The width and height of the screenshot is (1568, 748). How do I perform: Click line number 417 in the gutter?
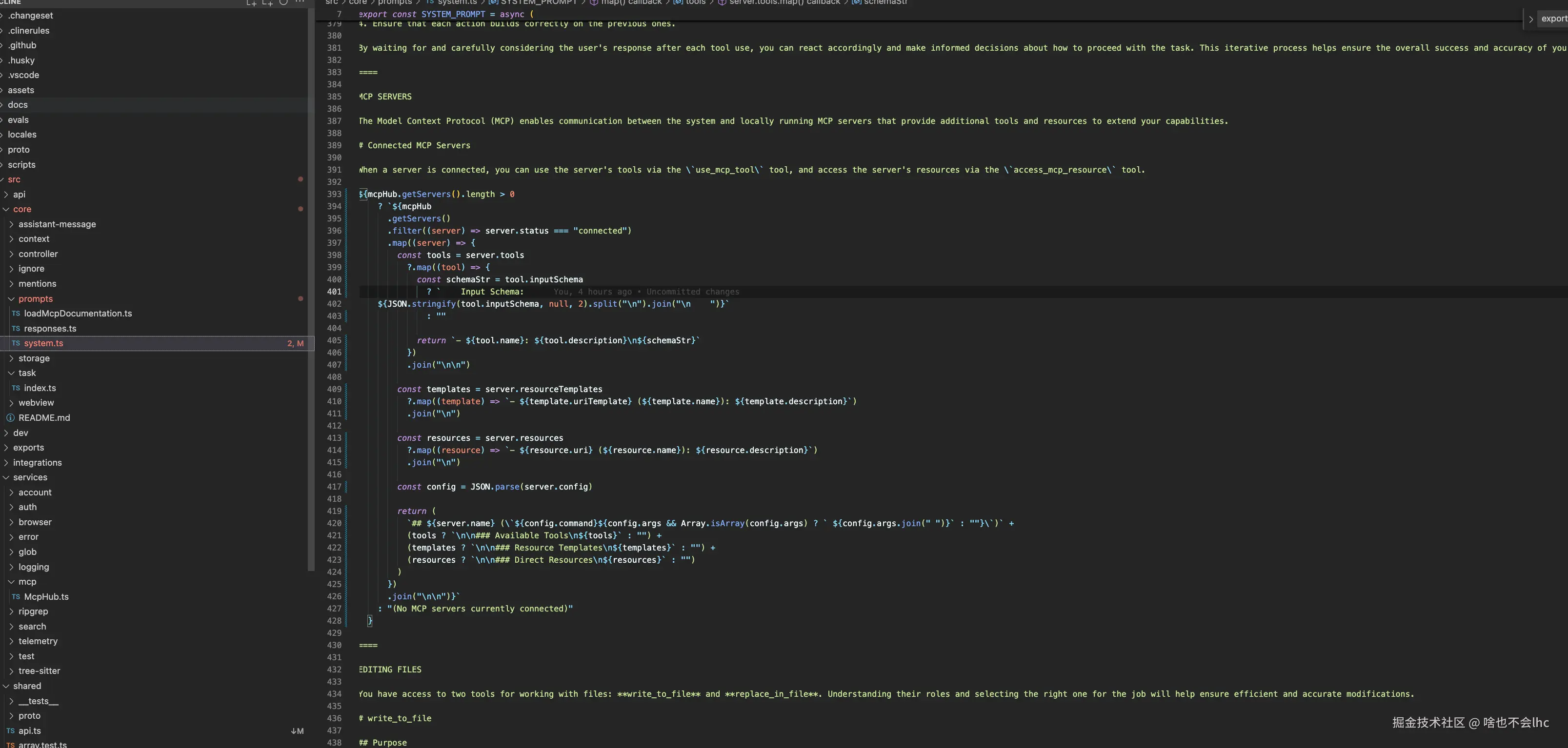[334, 487]
